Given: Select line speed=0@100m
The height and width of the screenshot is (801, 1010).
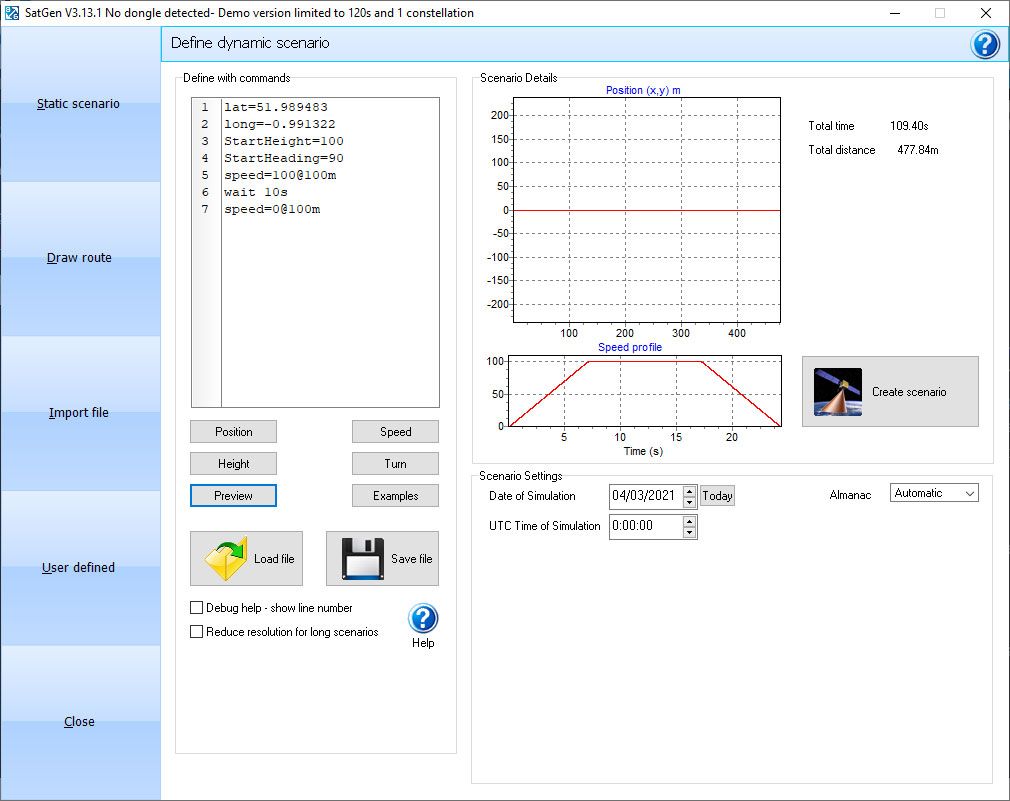Looking at the screenshot, I should tap(272, 209).
